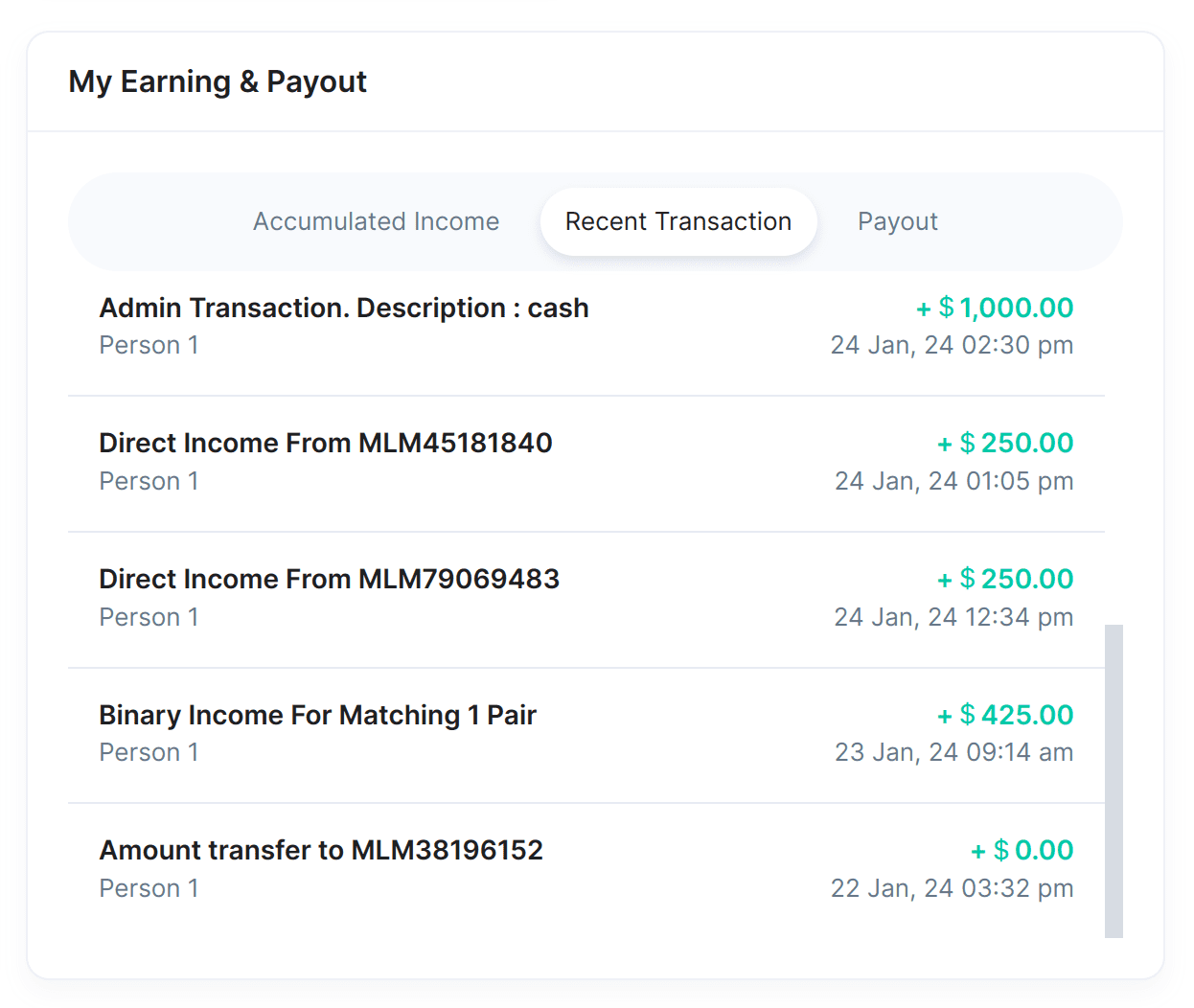Click the My Earning & Payout heading
This screenshot has height=1008, width=1194.
(218, 81)
